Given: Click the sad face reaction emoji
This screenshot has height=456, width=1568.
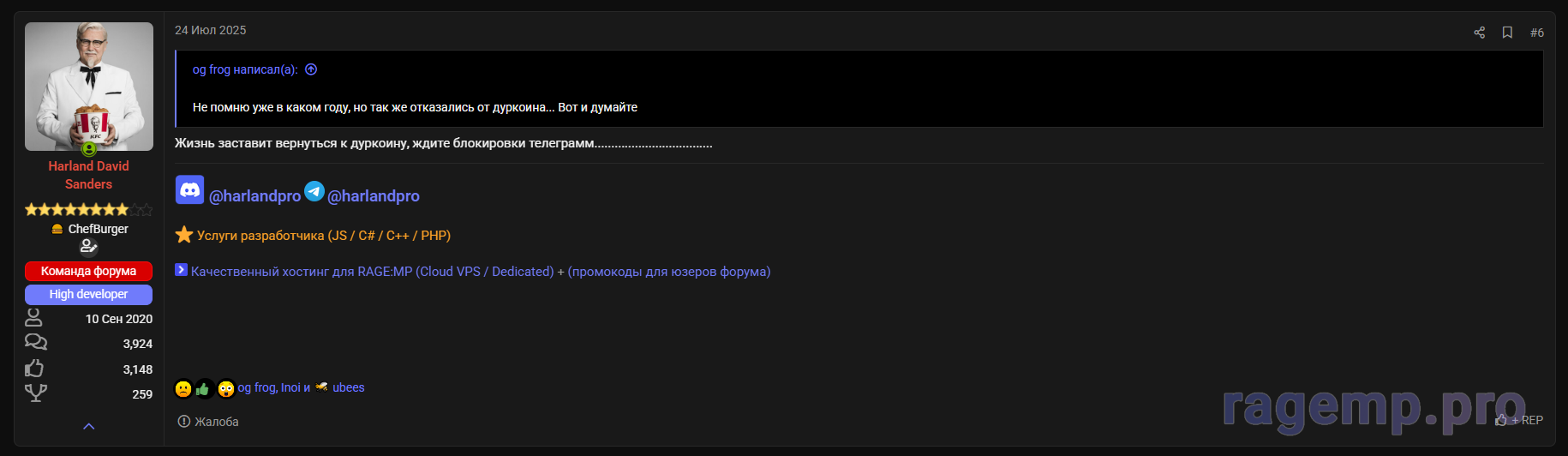Looking at the screenshot, I should 183,389.
